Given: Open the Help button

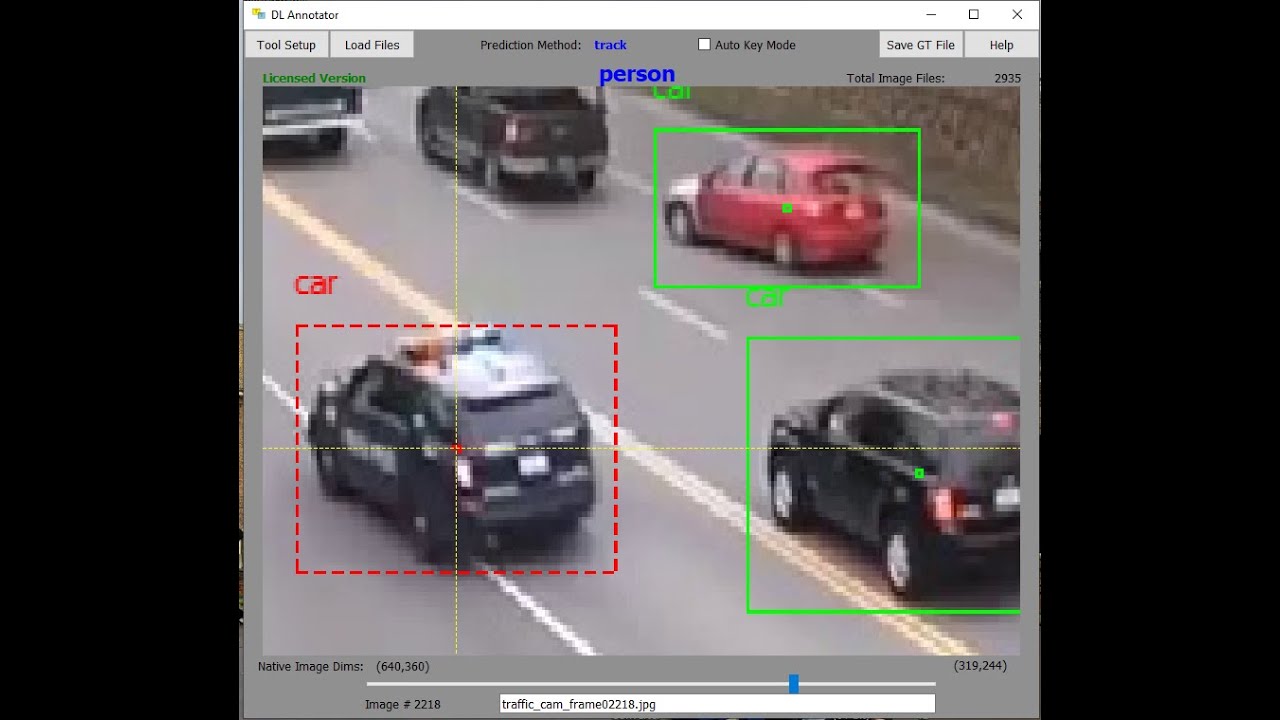Looking at the screenshot, I should (x=1001, y=45).
